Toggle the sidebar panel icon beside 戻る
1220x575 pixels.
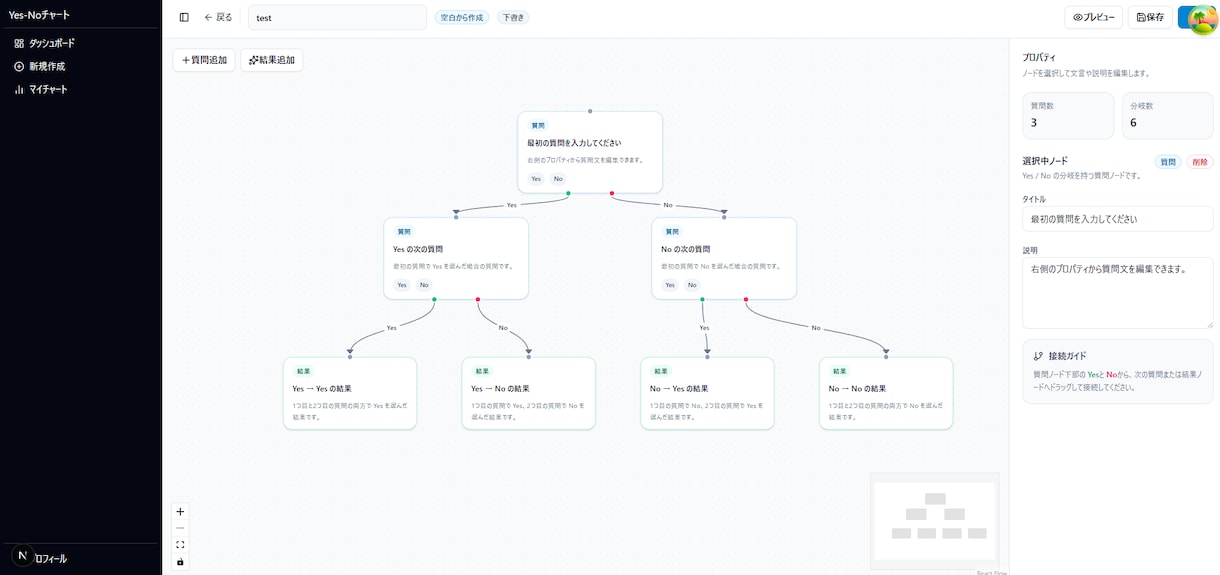[184, 17]
